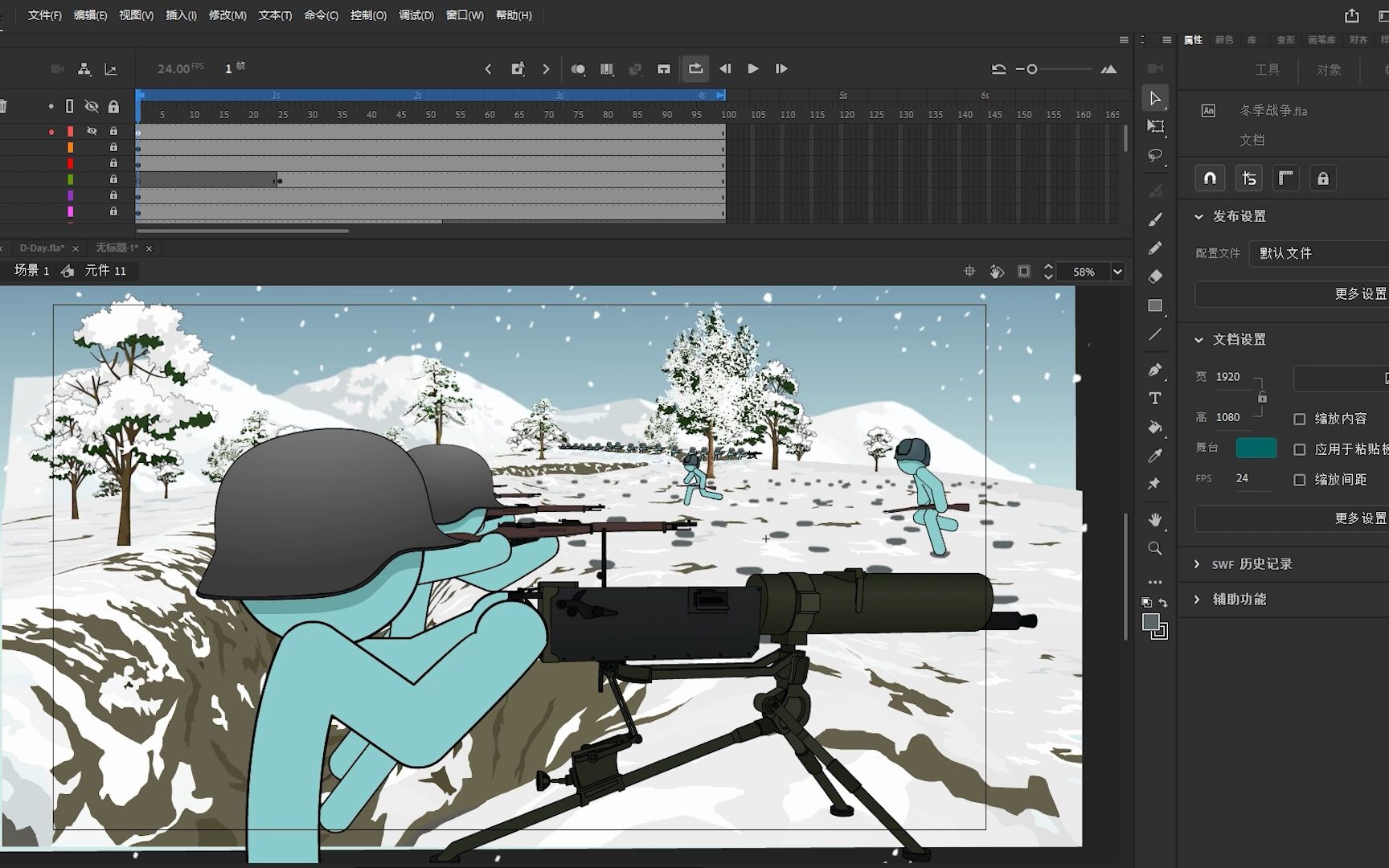The image size is (1389, 868).
Task: Select the Zoom magnifier tool
Action: coord(1155,548)
